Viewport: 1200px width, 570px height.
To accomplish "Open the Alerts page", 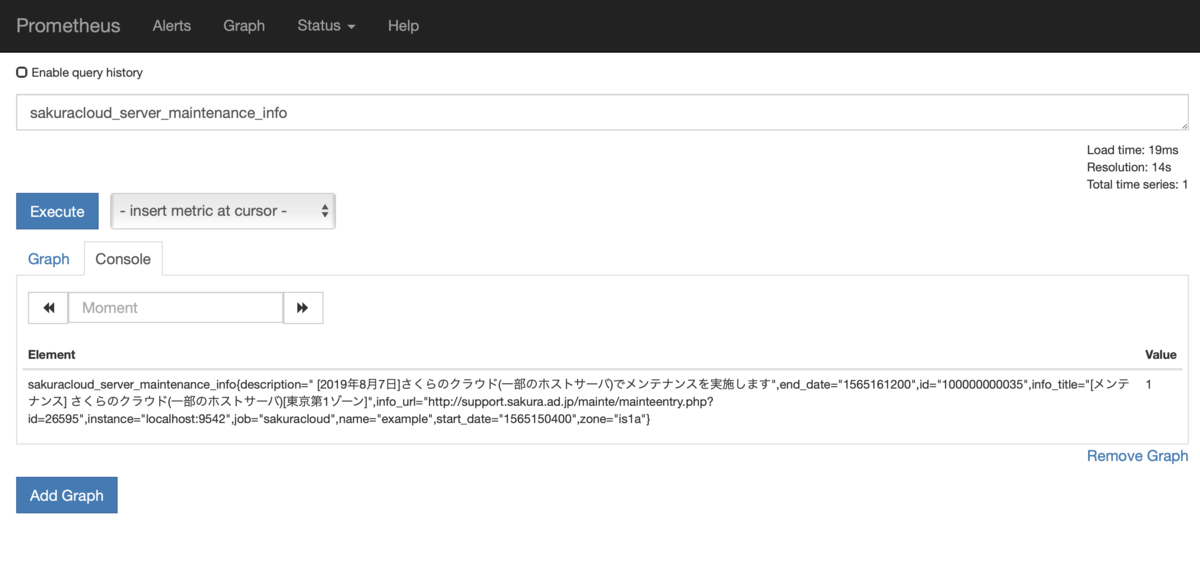I will tap(171, 26).
